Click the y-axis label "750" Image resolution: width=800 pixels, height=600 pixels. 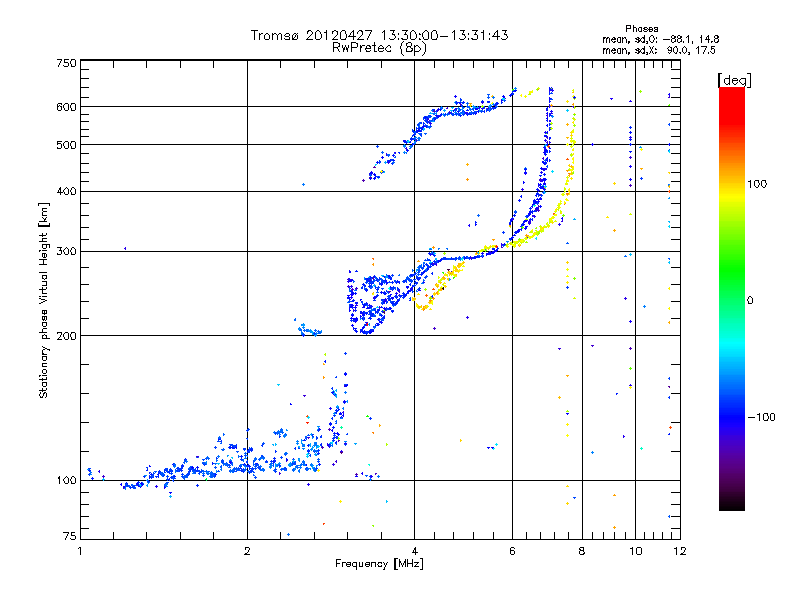(x=66, y=63)
